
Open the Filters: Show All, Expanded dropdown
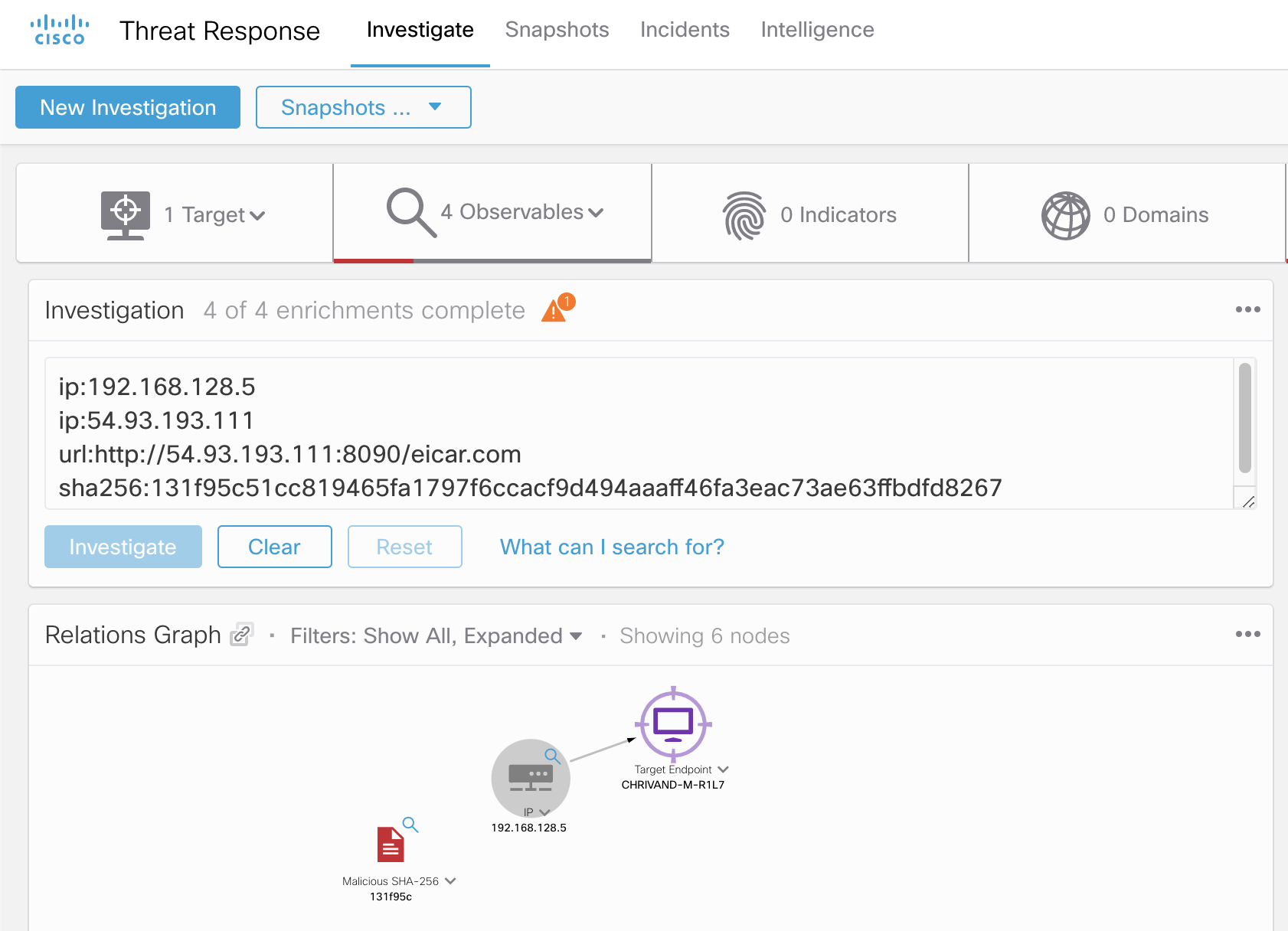[436, 635]
